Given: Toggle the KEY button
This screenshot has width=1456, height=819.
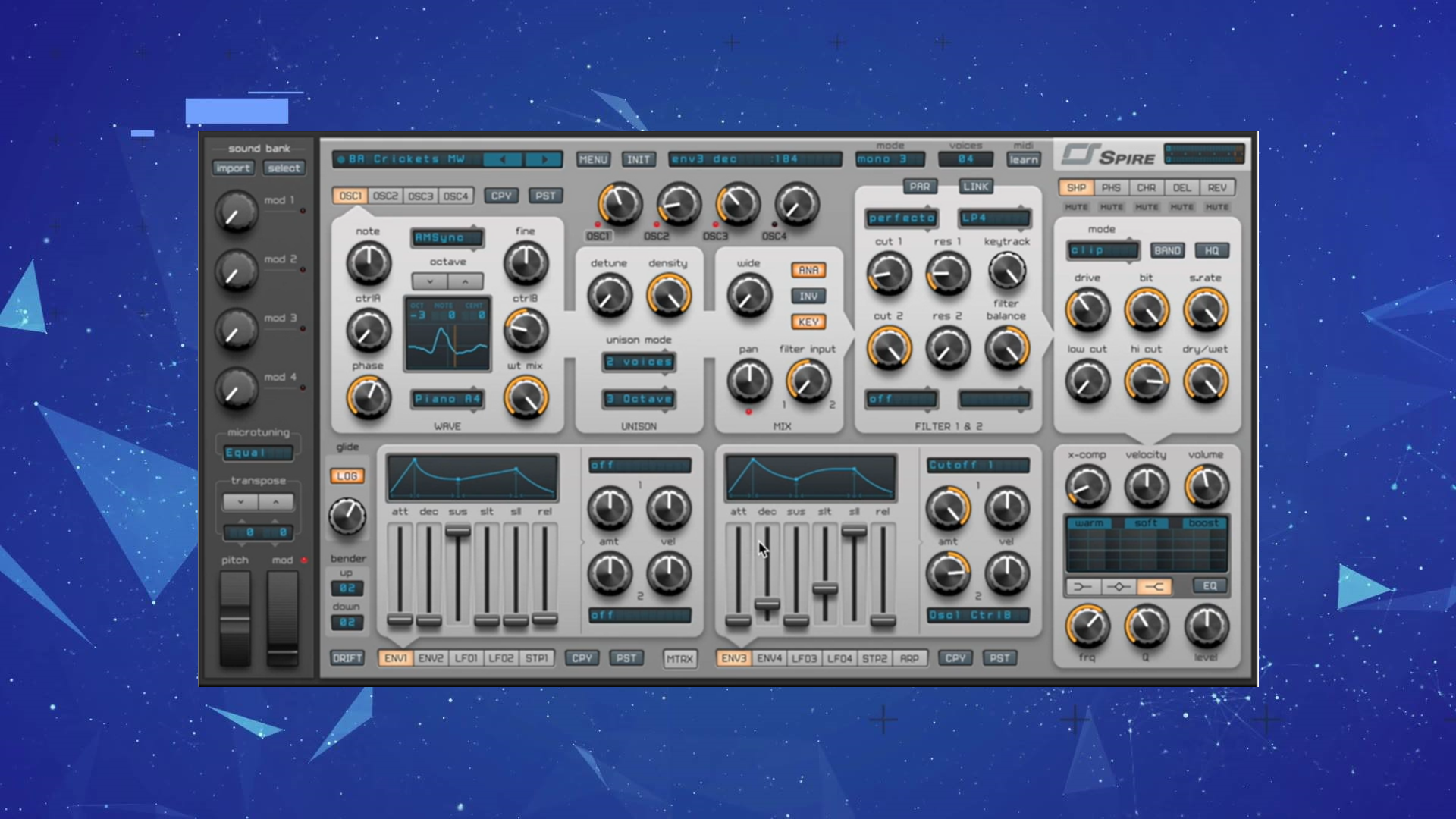Looking at the screenshot, I should point(808,322).
